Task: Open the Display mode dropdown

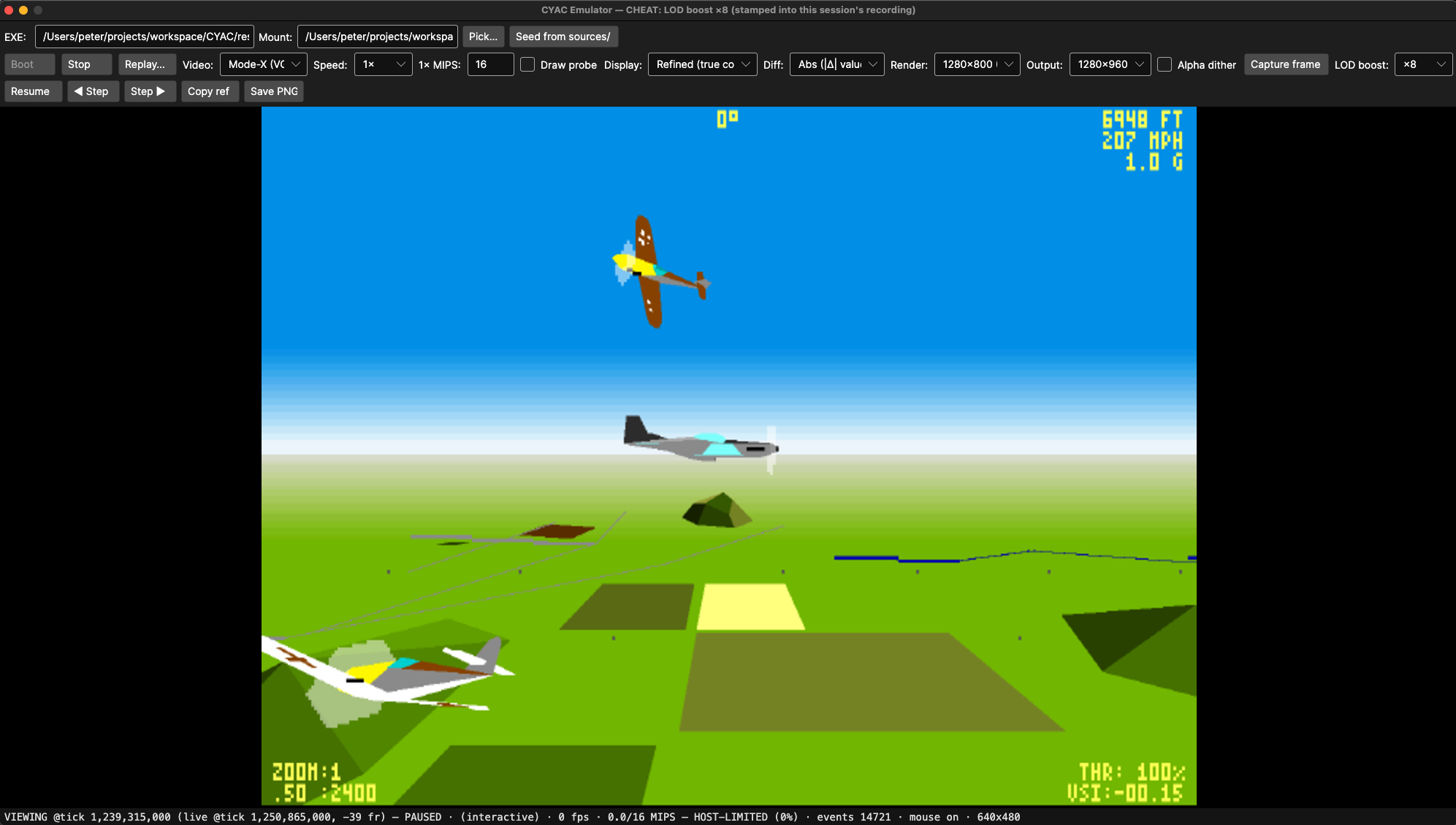Action: pyautogui.click(x=703, y=64)
